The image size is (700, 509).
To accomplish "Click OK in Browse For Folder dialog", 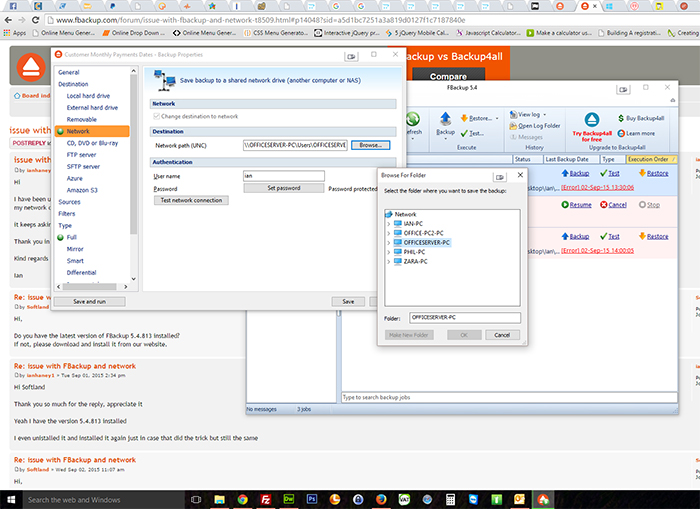I will (464, 335).
